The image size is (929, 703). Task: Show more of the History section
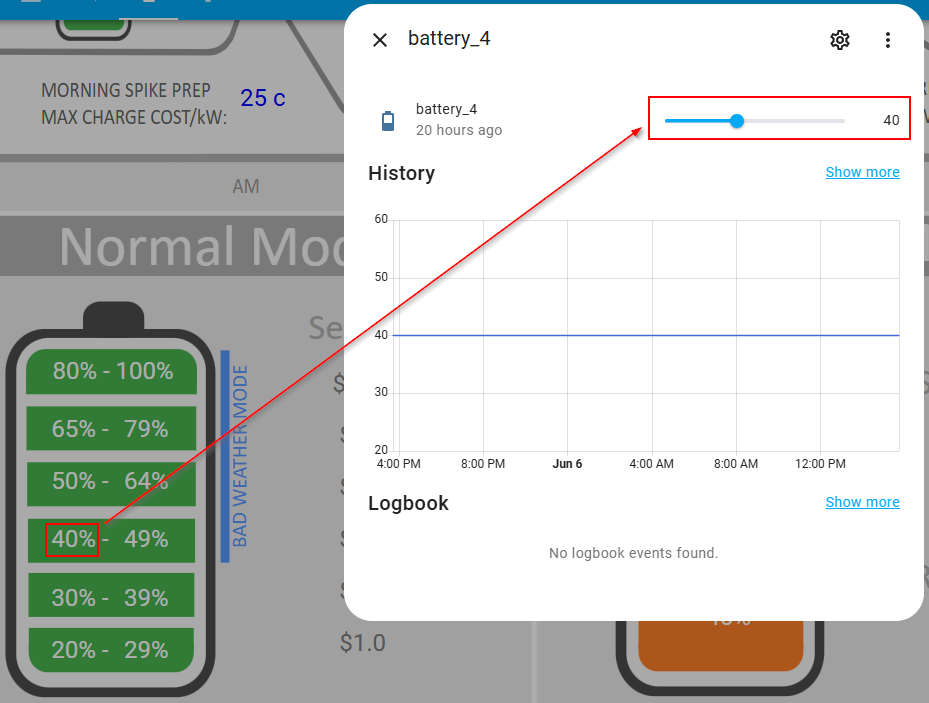click(862, 172)
